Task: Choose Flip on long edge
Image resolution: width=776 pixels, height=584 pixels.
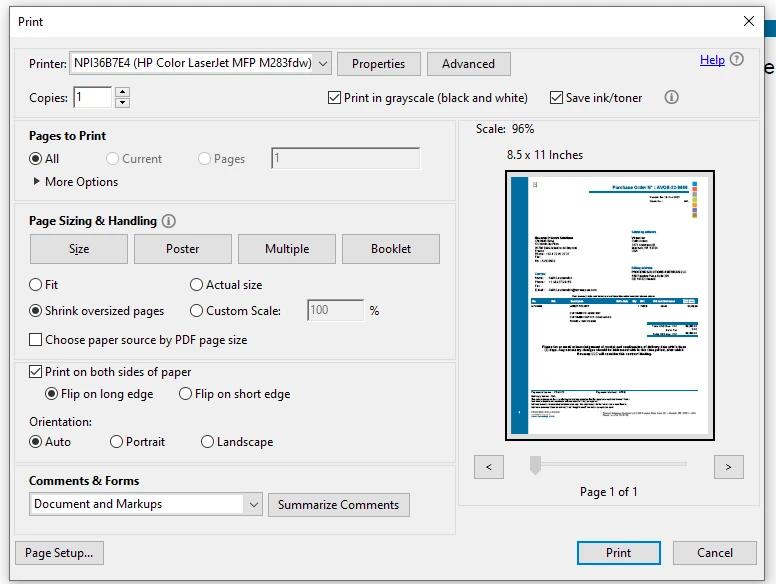Action: coord(51,394)
